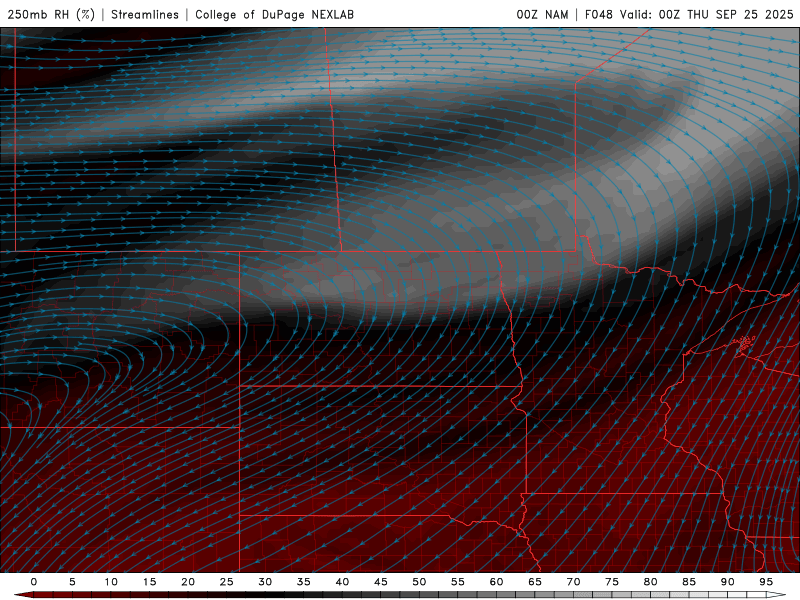
Task: Click the colorbar value "0"
Action: tap(34, 582)
